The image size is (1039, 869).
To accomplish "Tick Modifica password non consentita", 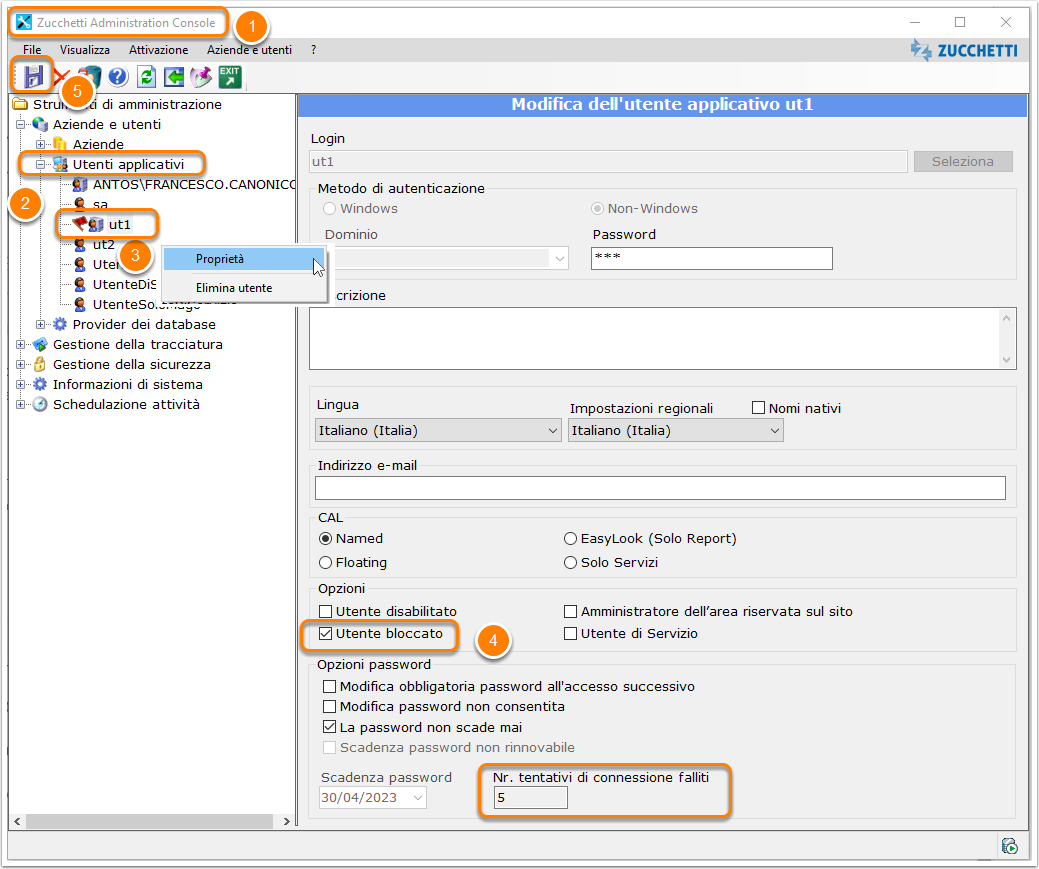I will coord(329,707).
